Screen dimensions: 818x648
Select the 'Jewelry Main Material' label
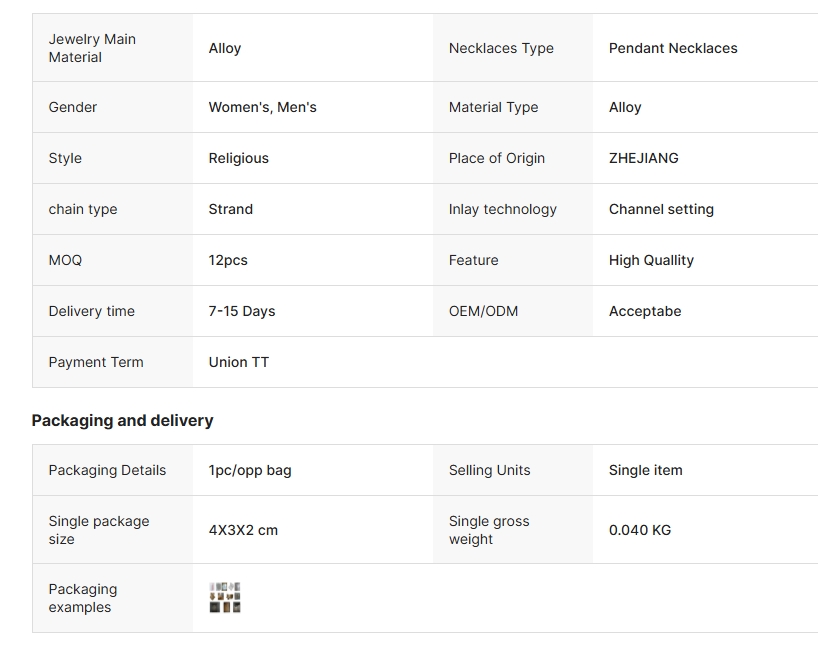pyautogui.click(x=92, y=48)
